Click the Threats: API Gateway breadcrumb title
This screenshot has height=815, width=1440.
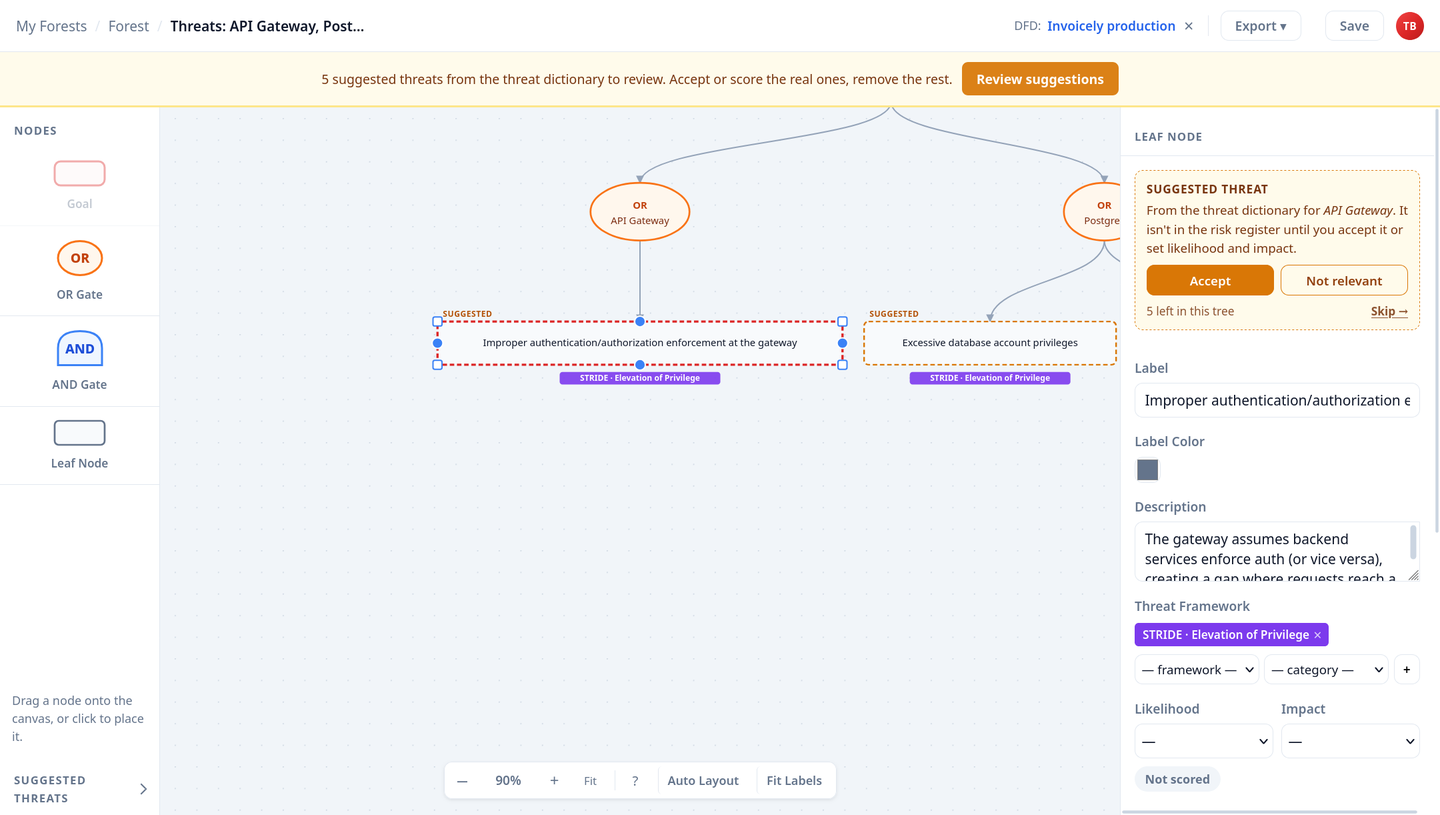coord(267,26)
